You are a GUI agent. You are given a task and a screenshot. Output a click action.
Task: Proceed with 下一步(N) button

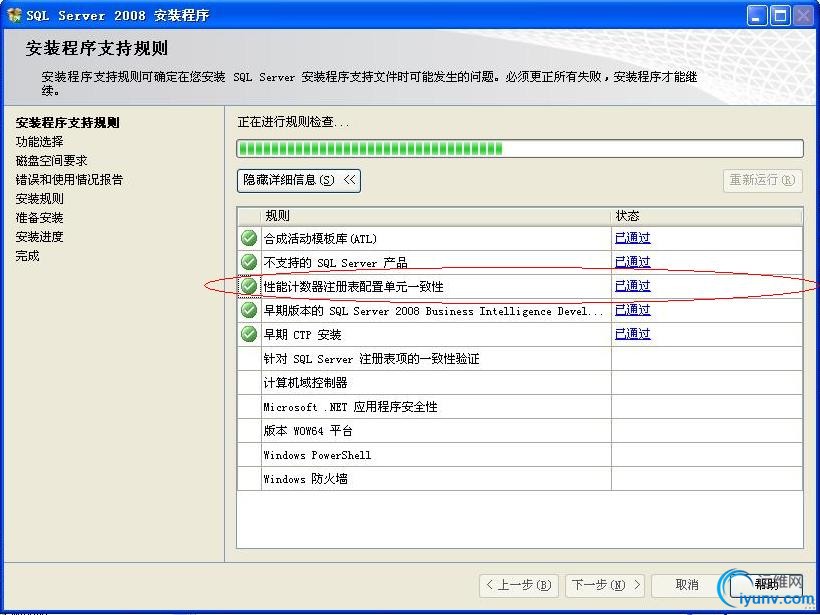(x=605, y=585)
